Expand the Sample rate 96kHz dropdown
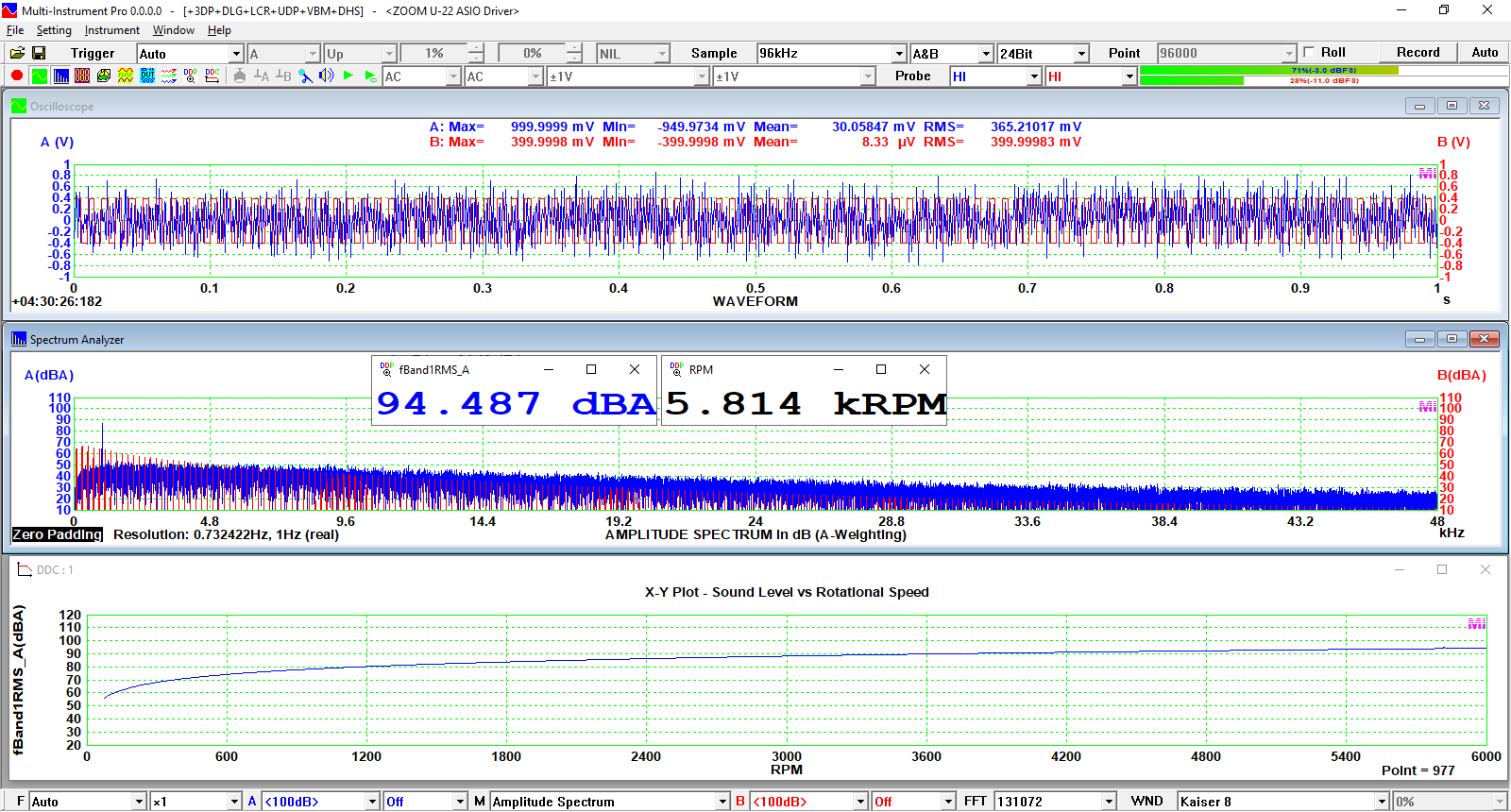Viewport: 1511px width, 812px height. 900,54
